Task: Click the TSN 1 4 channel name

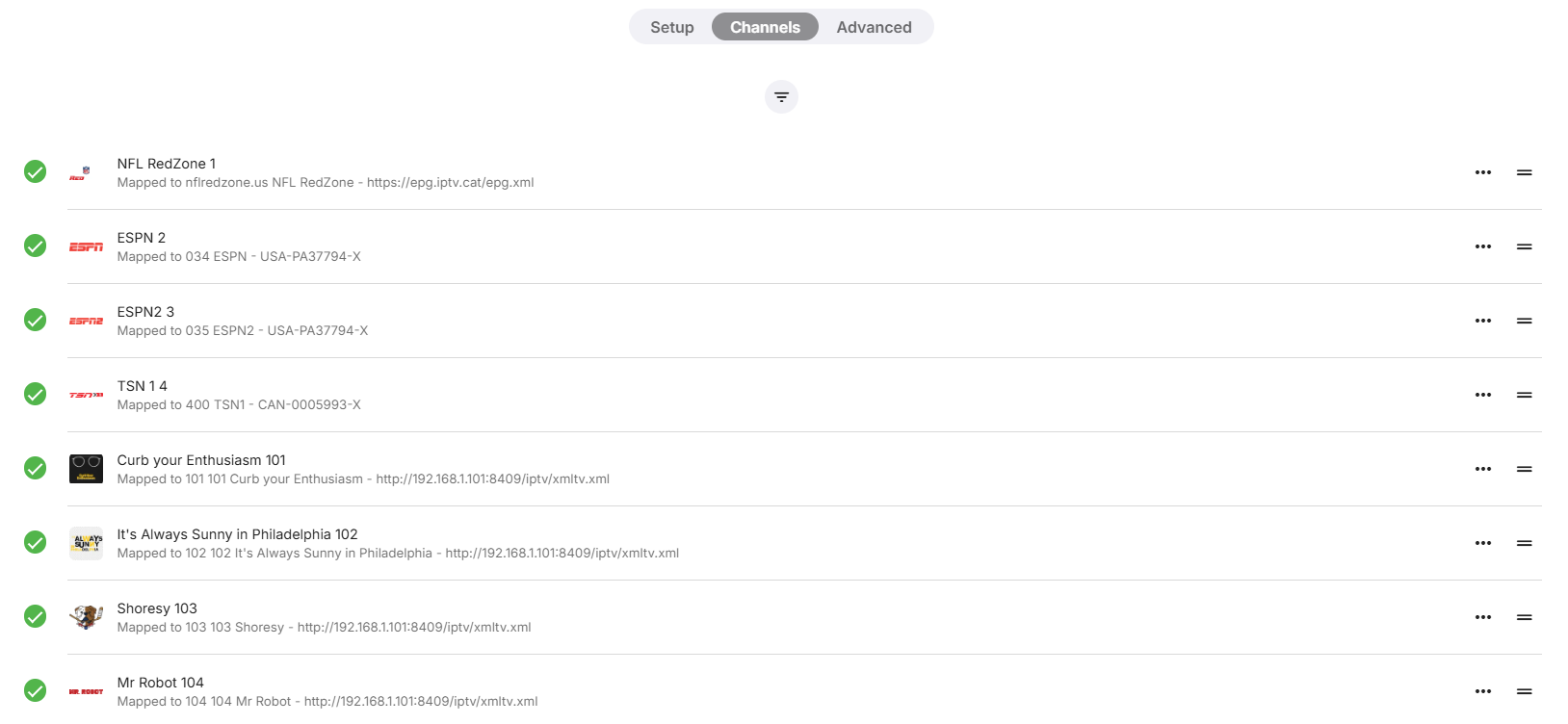Action: click(x=143, y=386)
